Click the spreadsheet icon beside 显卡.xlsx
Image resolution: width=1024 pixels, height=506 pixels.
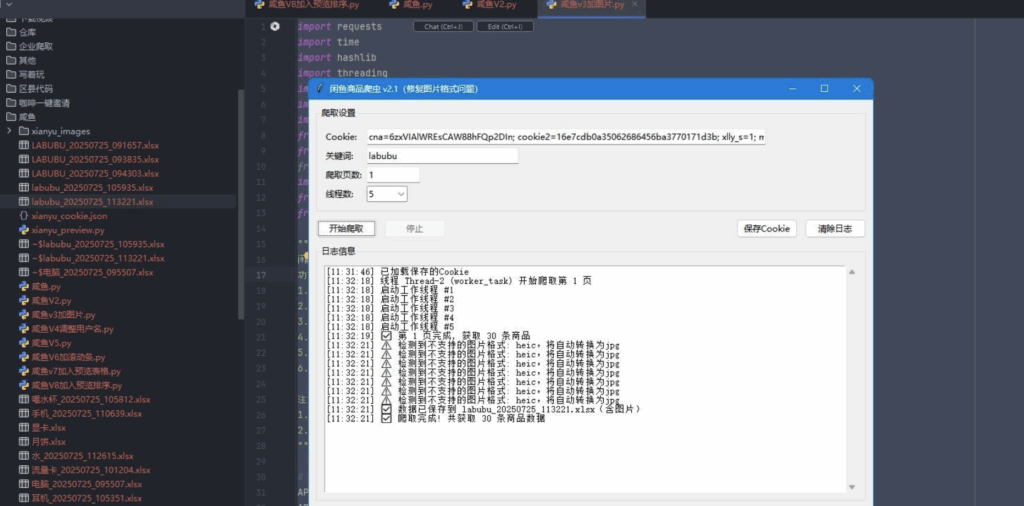[x=24, y=427]
